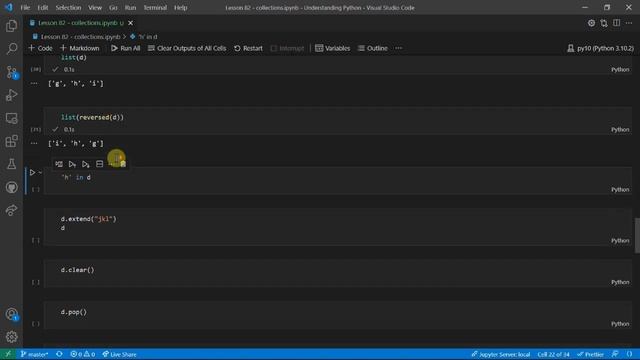Click Prettier in status bar
This screenshot has width=640, height=360.
590,354
